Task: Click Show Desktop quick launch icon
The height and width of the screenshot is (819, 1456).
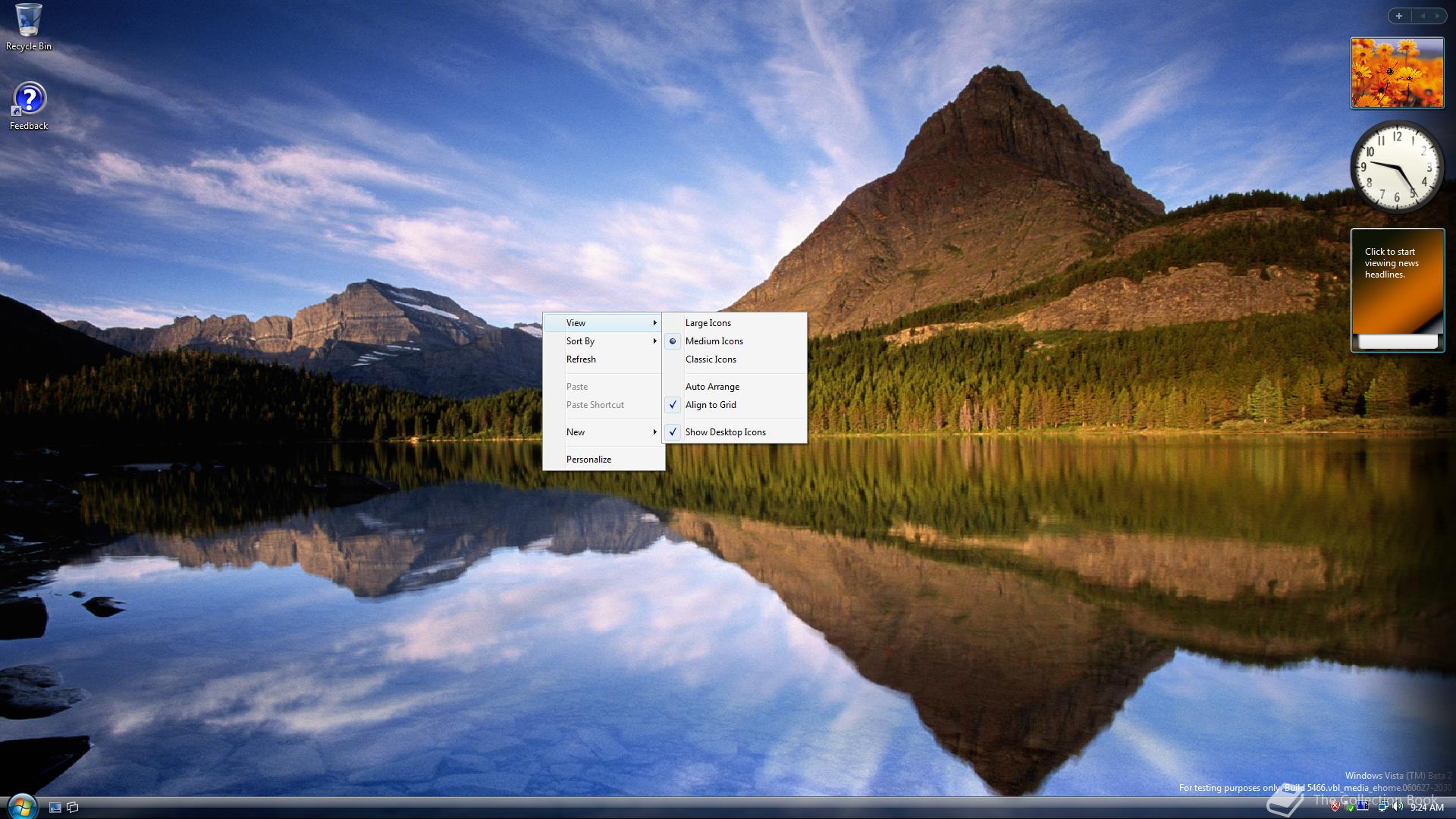Action: [x=55, y=808]
